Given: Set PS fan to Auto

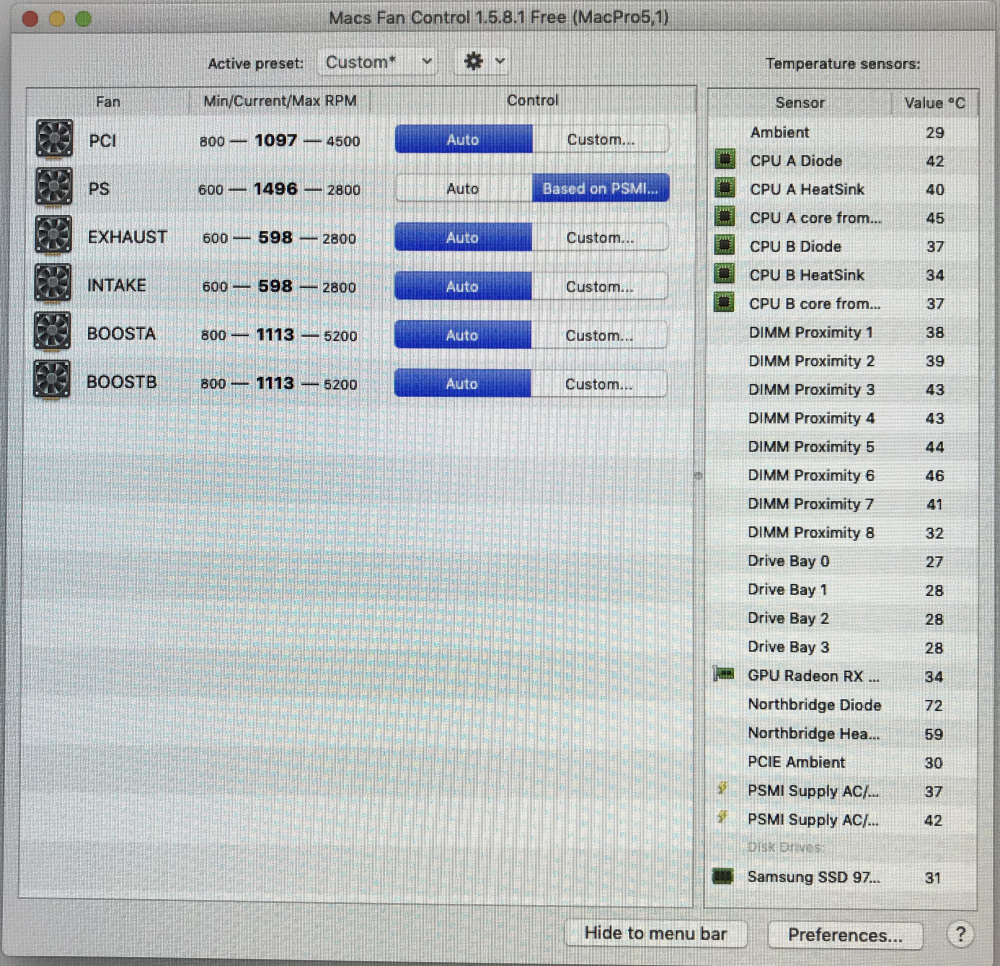Looking at the screenshot, I should pyautogui.click(x=463, y=188).
